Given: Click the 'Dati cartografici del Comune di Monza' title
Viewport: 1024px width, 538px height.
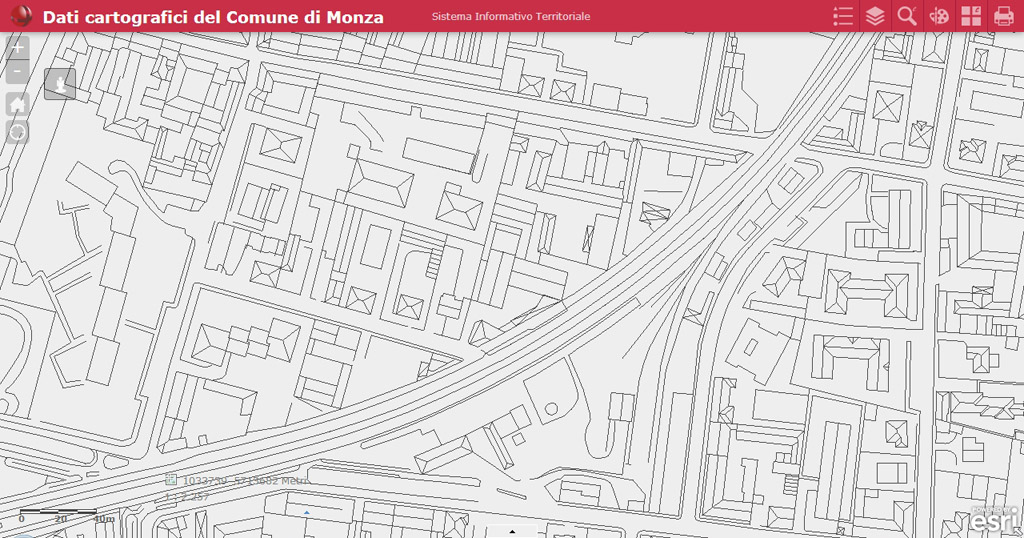Looking at the screenshot, I should click(213, 17).
